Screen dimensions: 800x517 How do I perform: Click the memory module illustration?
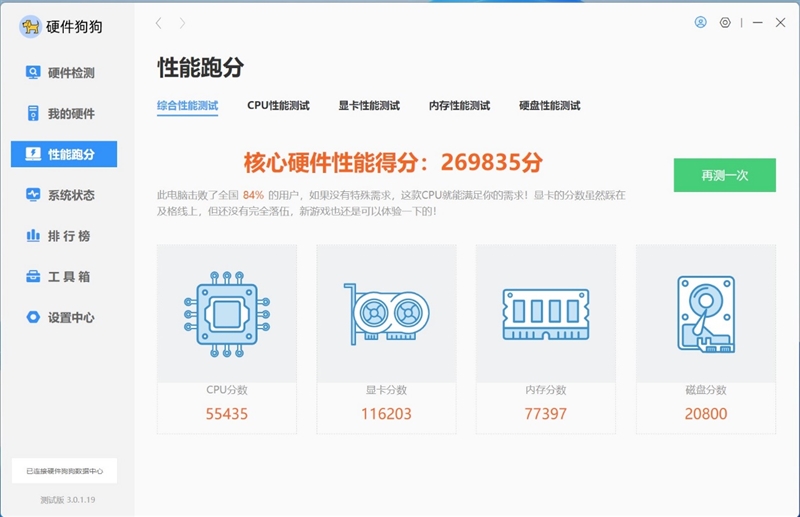click(x=546, y=314)
